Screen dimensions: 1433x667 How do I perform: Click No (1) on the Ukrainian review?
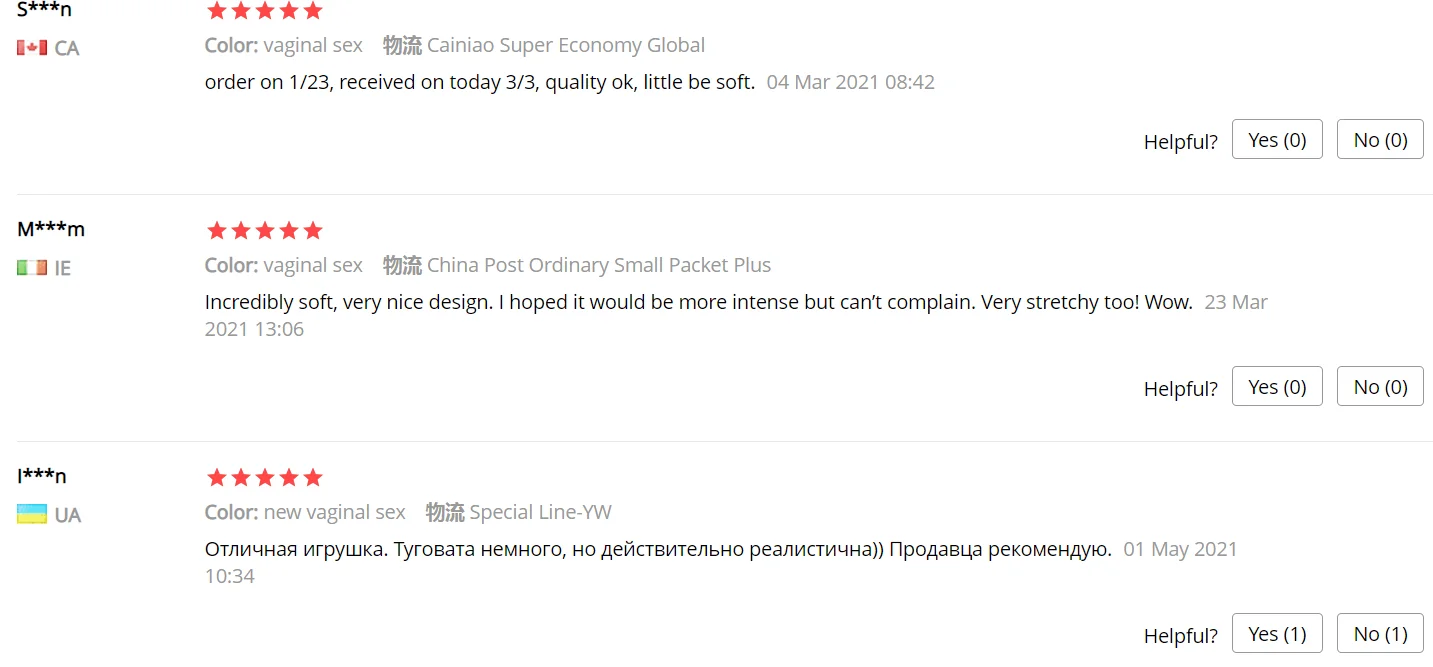pyautogui.click(x=1379, y=634)
